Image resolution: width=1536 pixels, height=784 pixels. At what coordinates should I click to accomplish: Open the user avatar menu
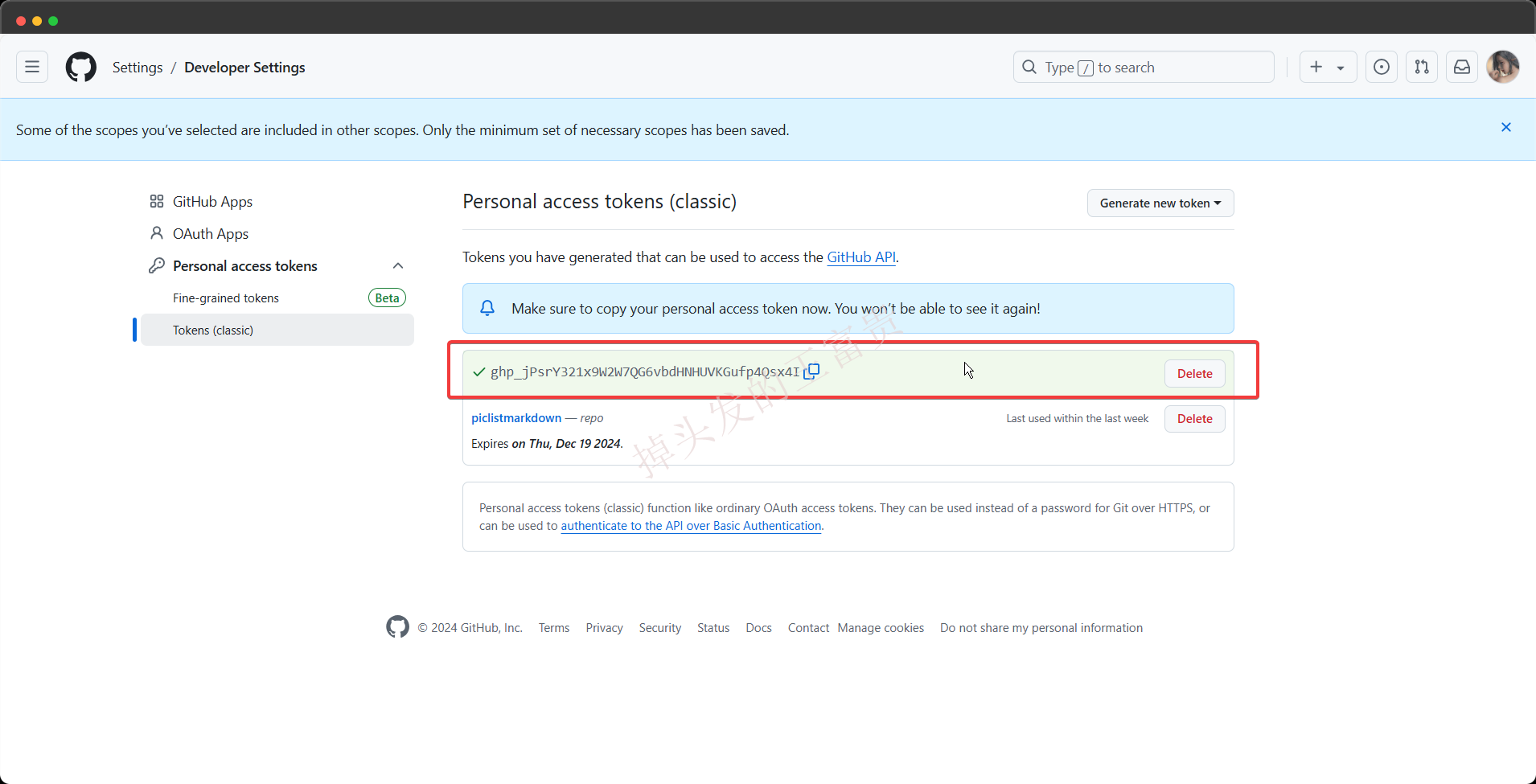[x=1503, y=67]
